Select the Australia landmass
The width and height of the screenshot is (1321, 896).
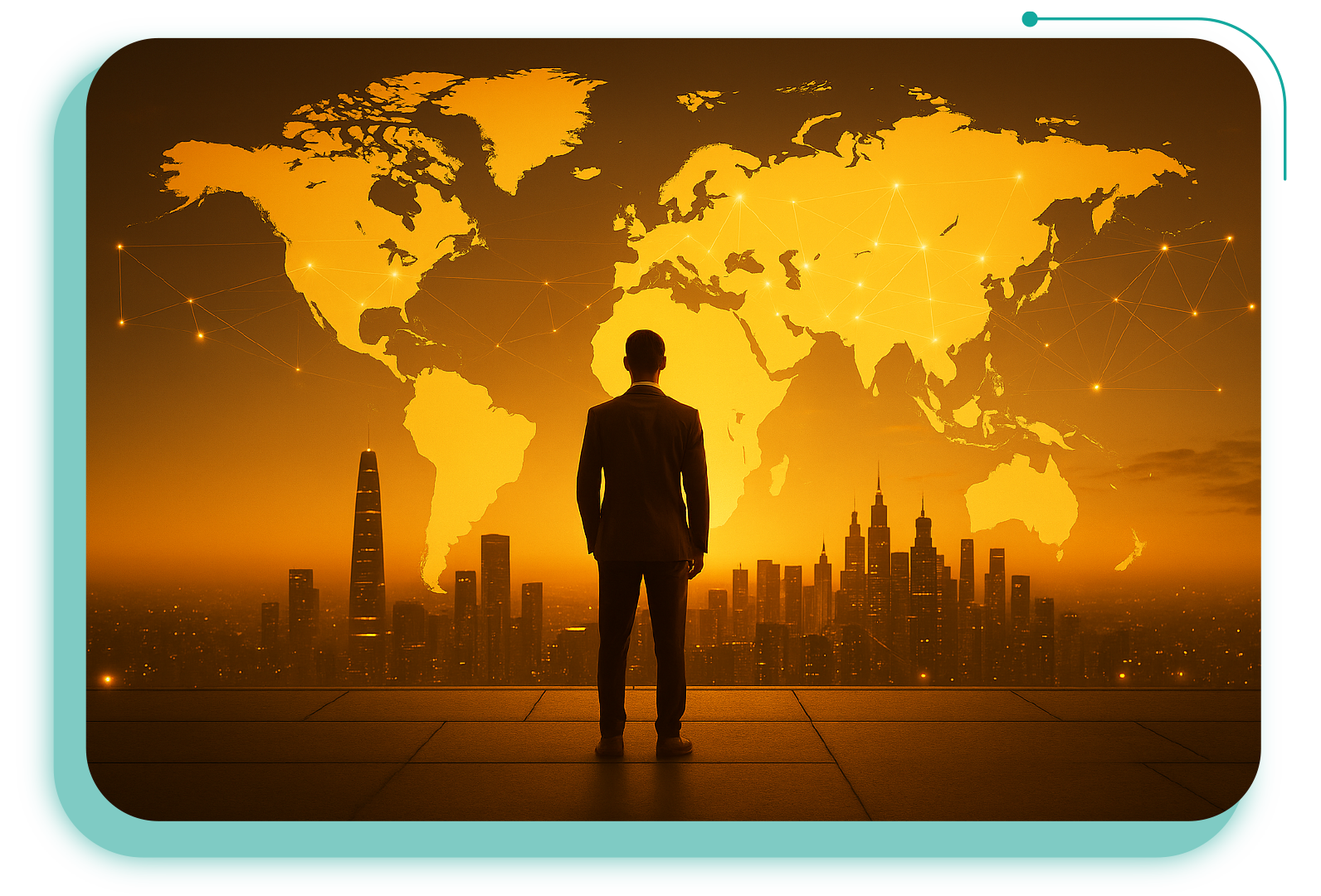(1022, 498)
